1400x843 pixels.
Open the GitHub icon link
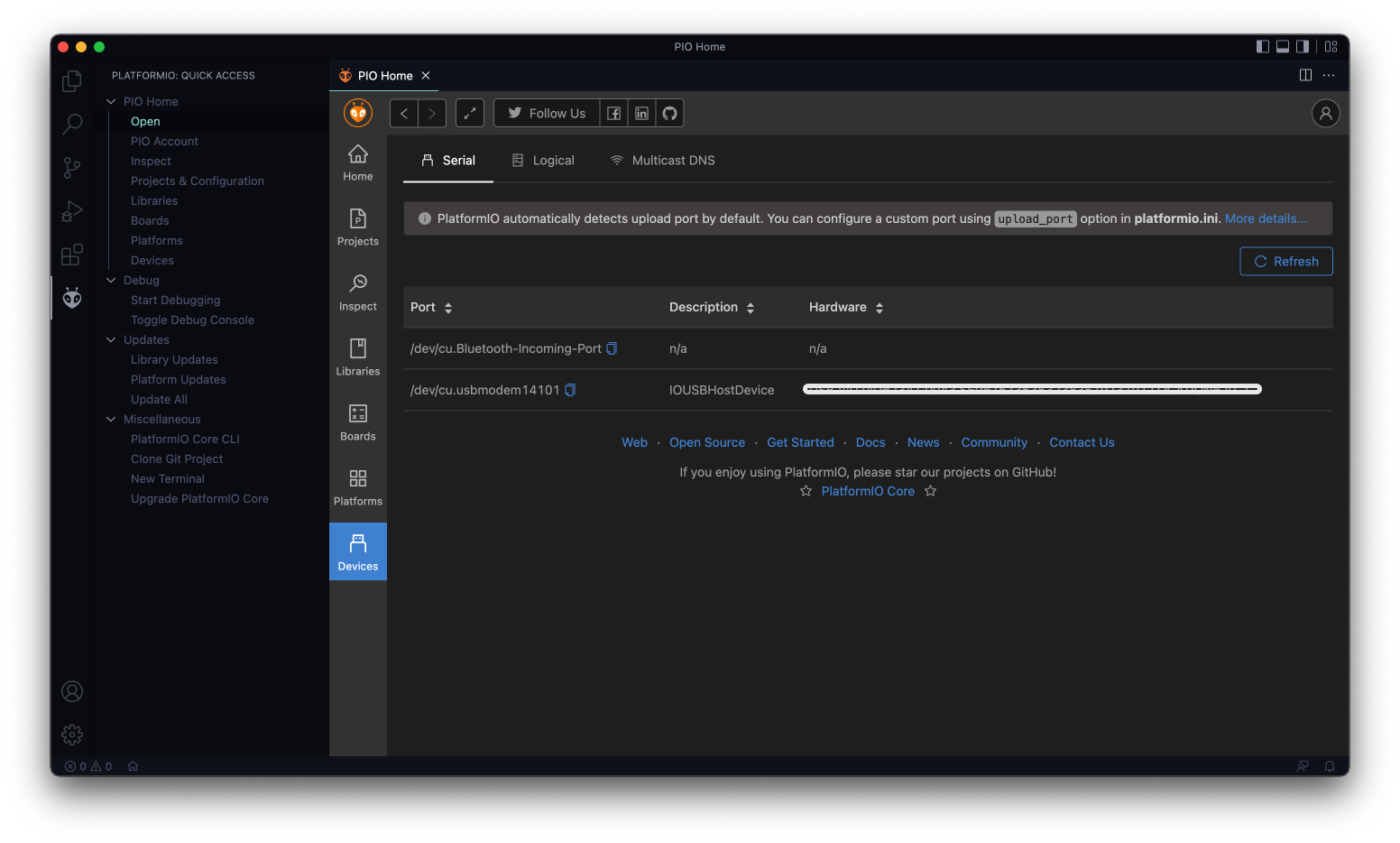coord(669,113)
